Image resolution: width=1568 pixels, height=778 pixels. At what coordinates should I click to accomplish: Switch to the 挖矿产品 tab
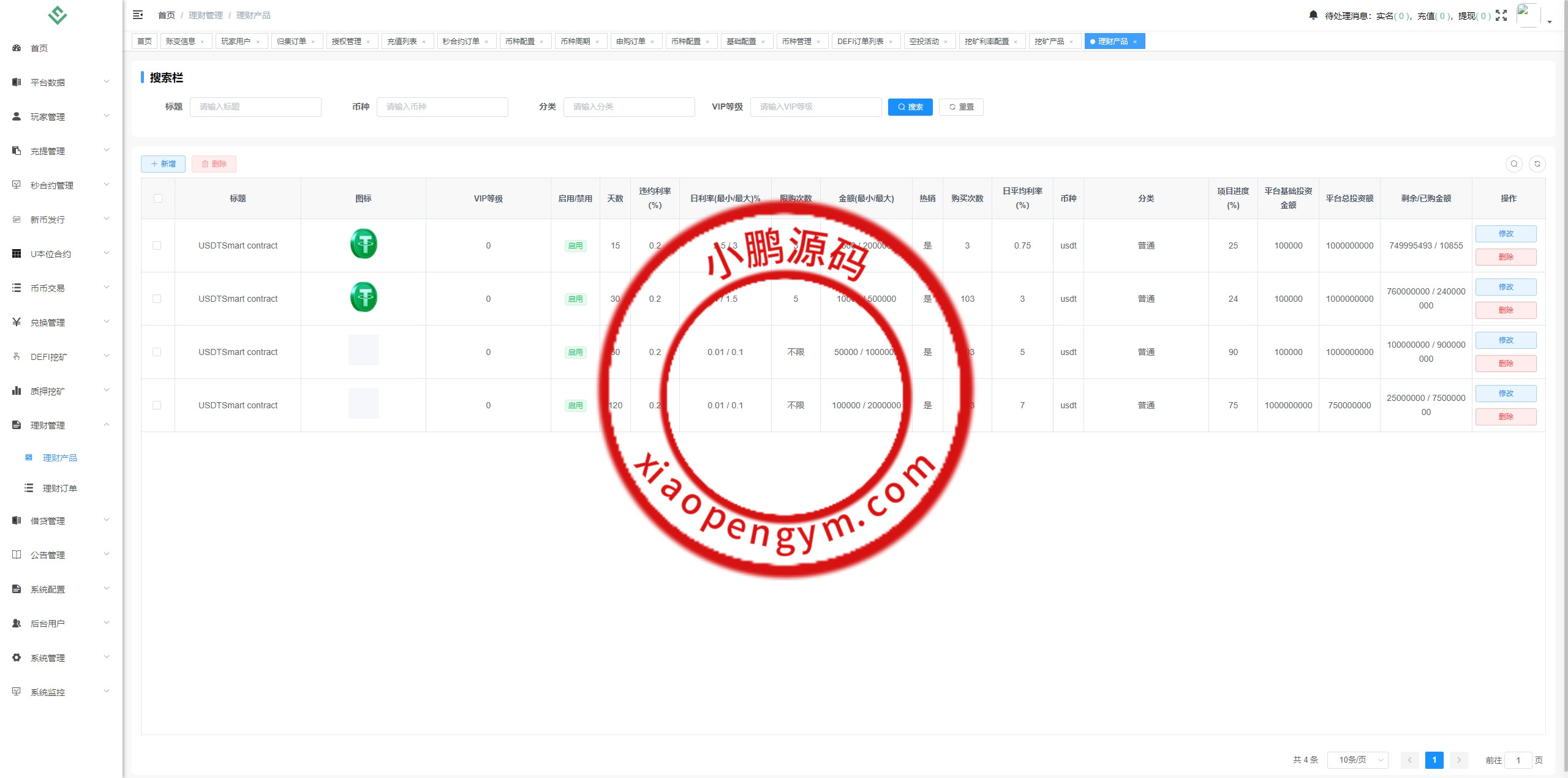click(x=1049, y=42)
